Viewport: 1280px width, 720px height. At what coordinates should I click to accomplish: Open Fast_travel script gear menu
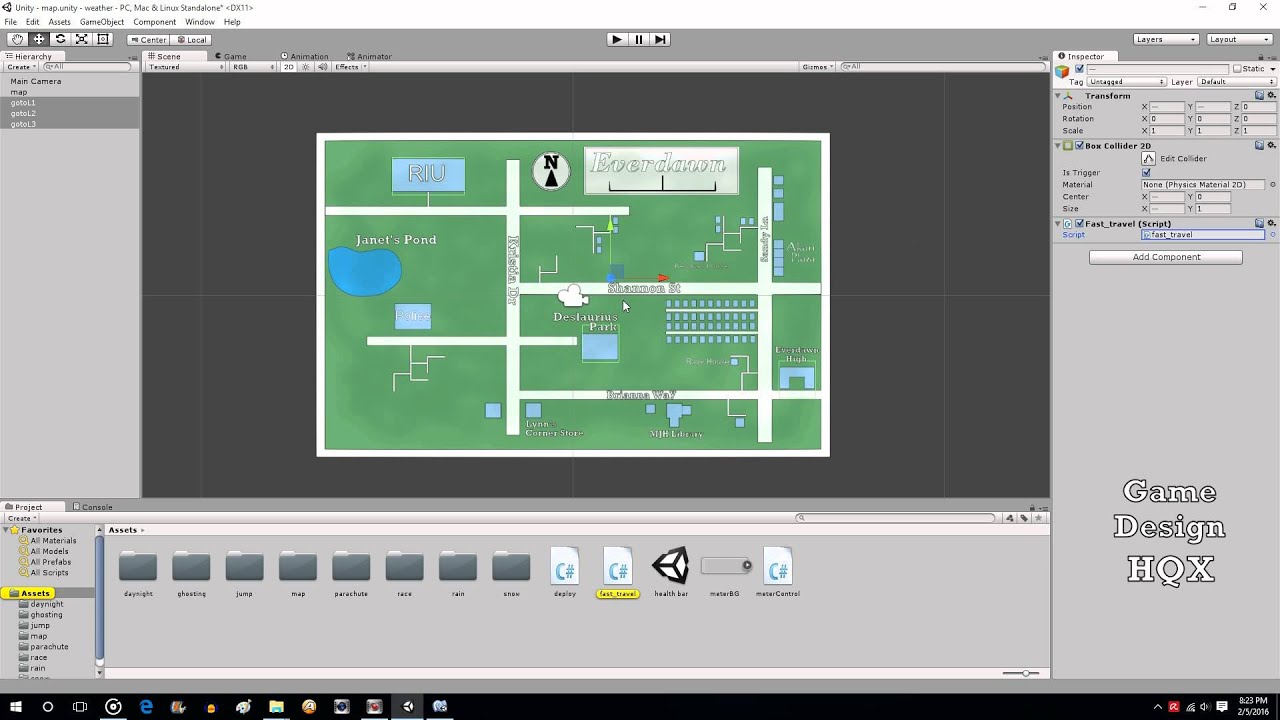tap(1272, 224)
